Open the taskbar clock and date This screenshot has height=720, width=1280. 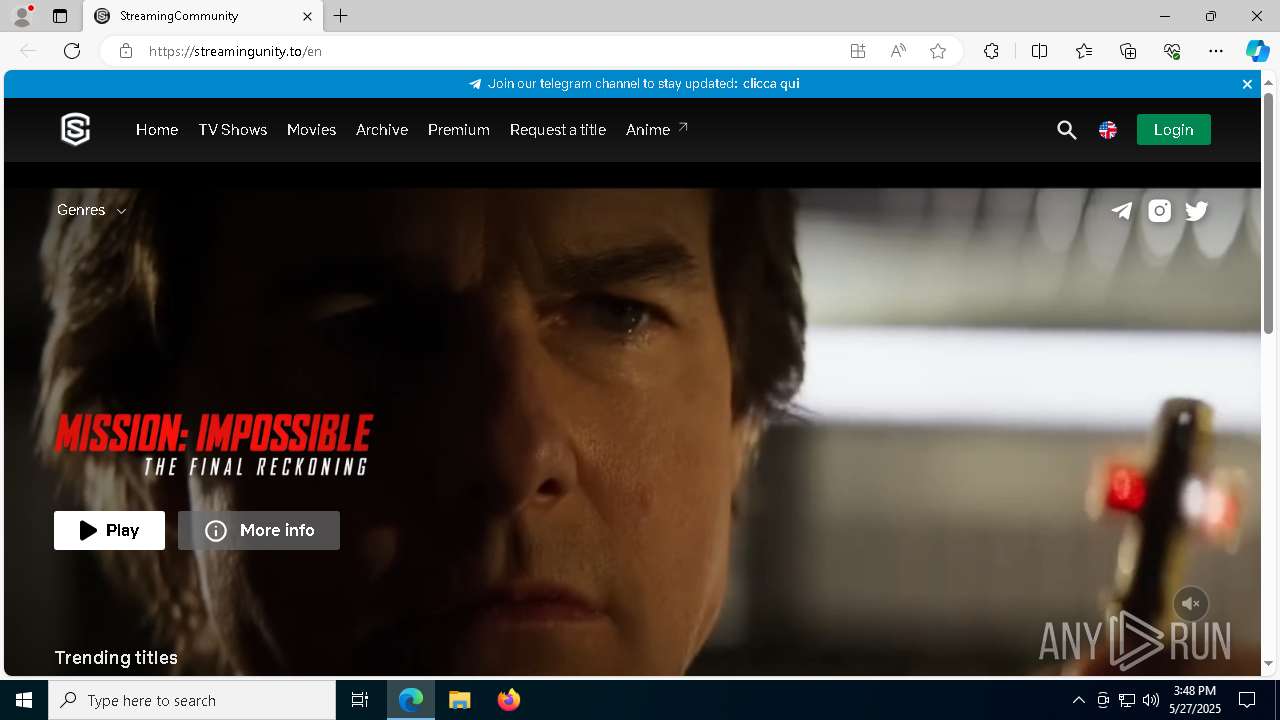point(1194,700)
